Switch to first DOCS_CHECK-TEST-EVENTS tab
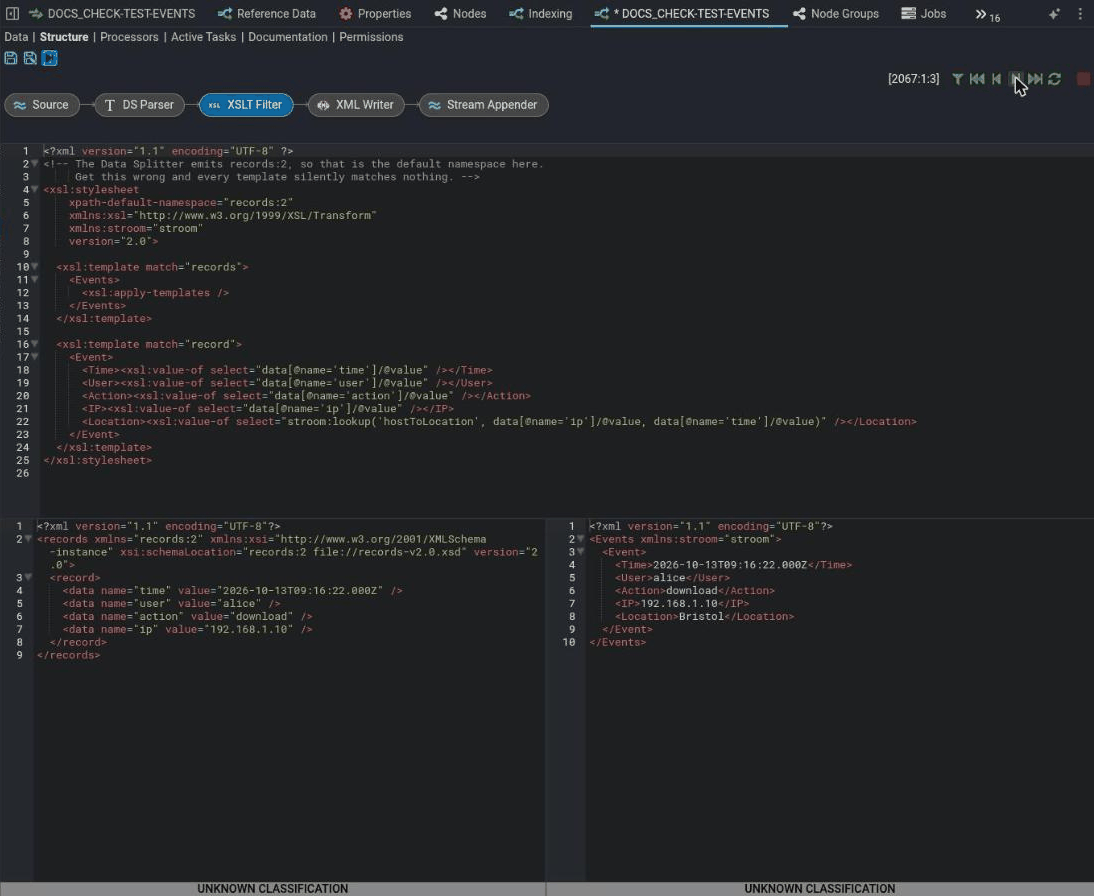Viewport: 1094px width, 896px height. pos(112,13)
